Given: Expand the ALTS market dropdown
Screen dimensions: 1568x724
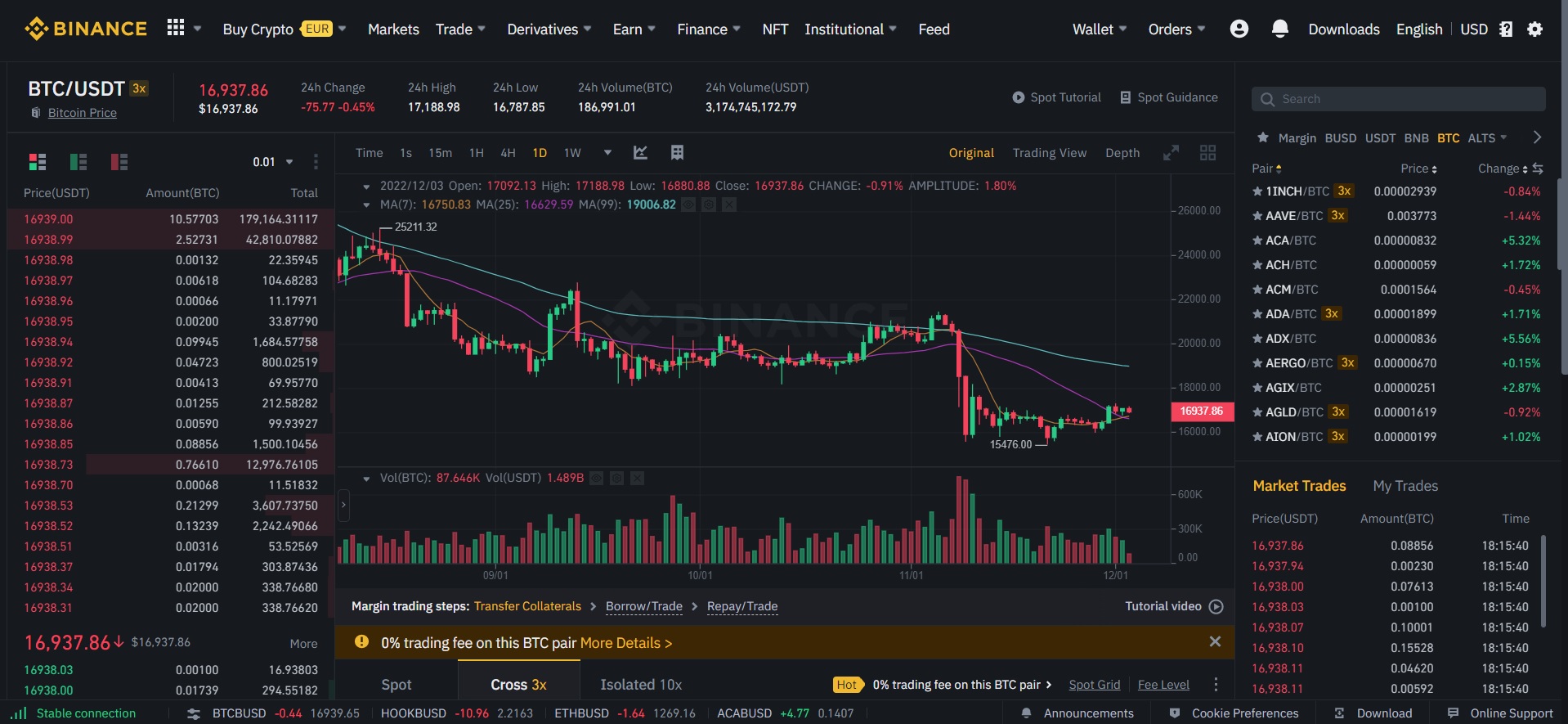Looking at the screenshot, I should [1487, 138].
